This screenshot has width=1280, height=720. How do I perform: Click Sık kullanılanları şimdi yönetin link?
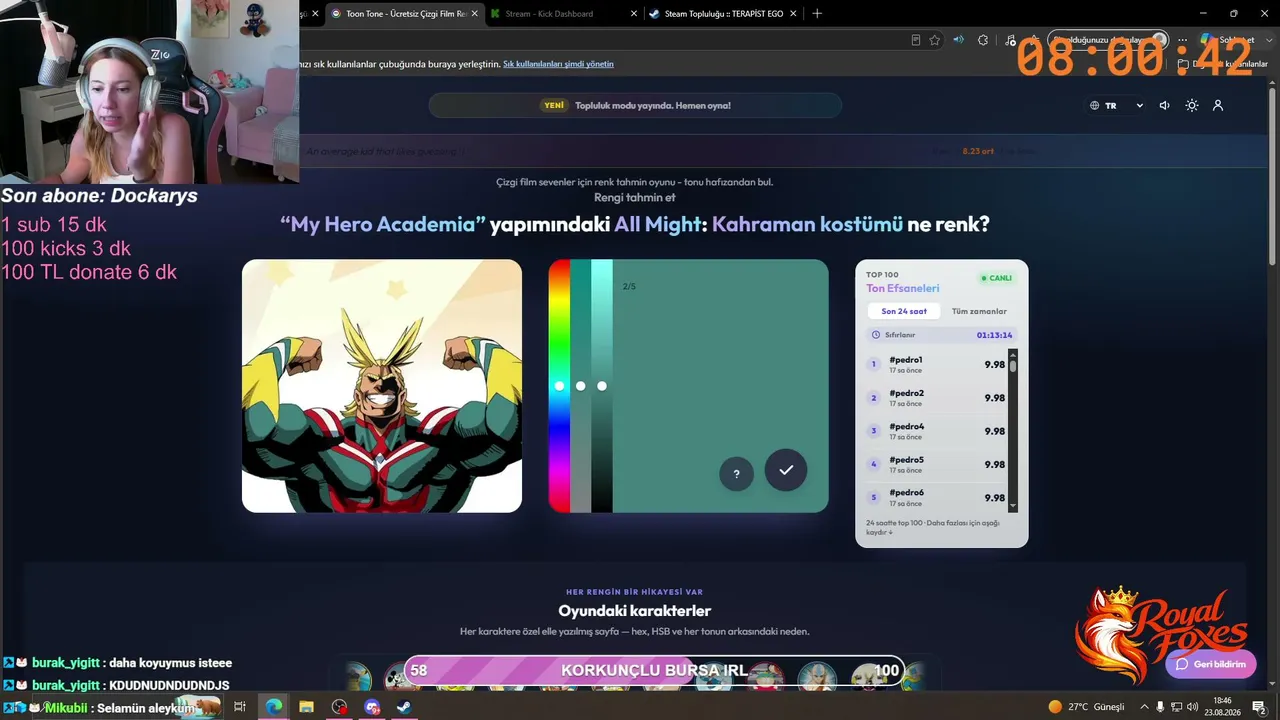558,64
